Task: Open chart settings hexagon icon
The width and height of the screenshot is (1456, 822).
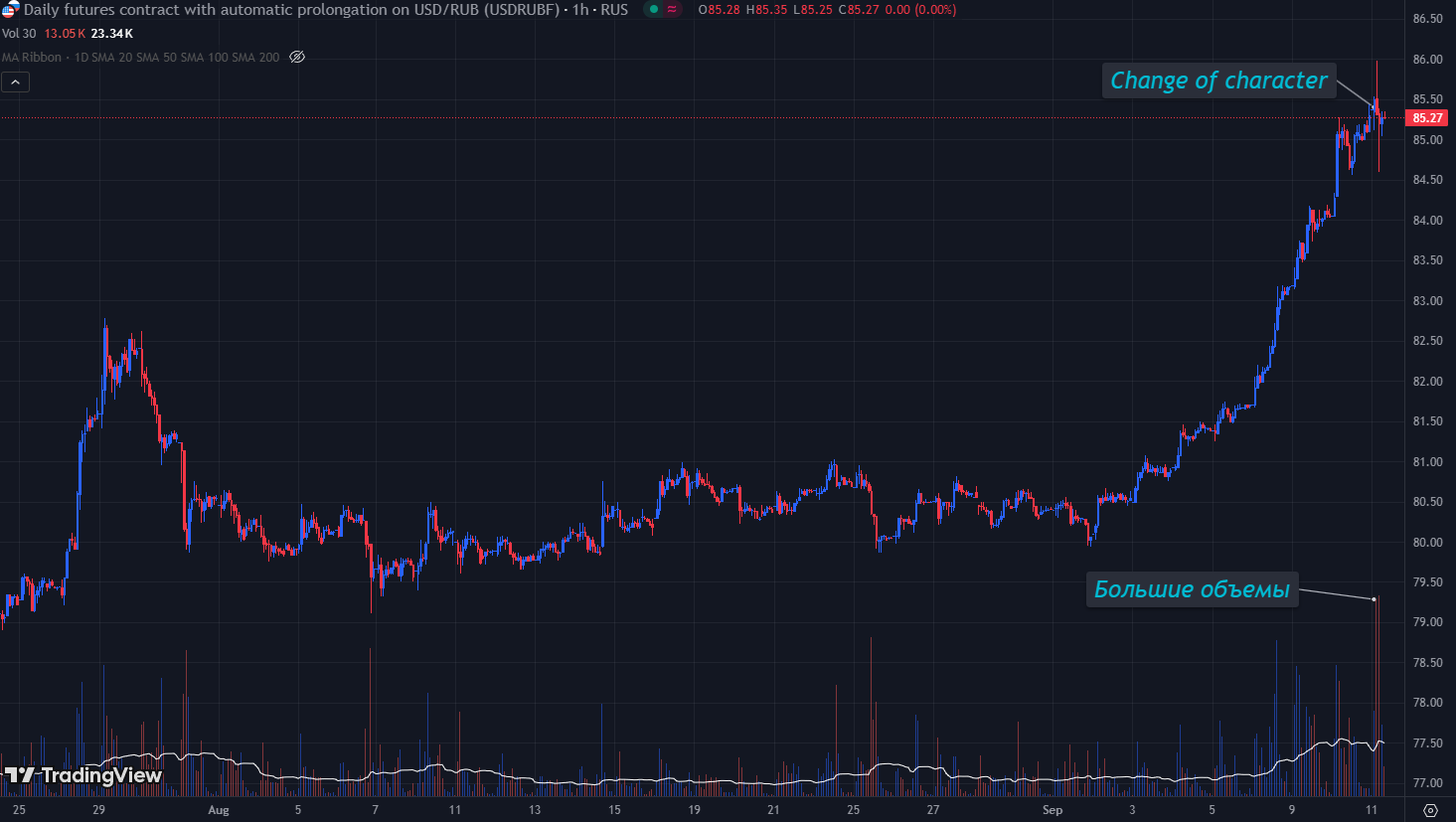Action: tap(1430, 810)
